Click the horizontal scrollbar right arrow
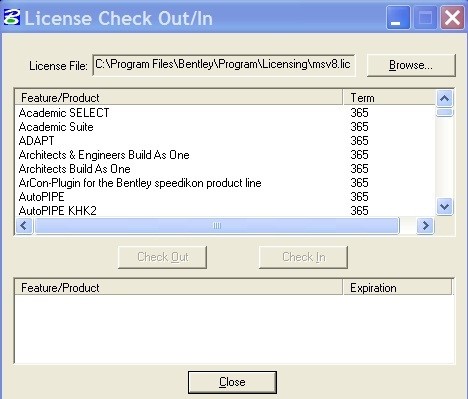Viewport: 468px width, 399px height. pos(425,226)
